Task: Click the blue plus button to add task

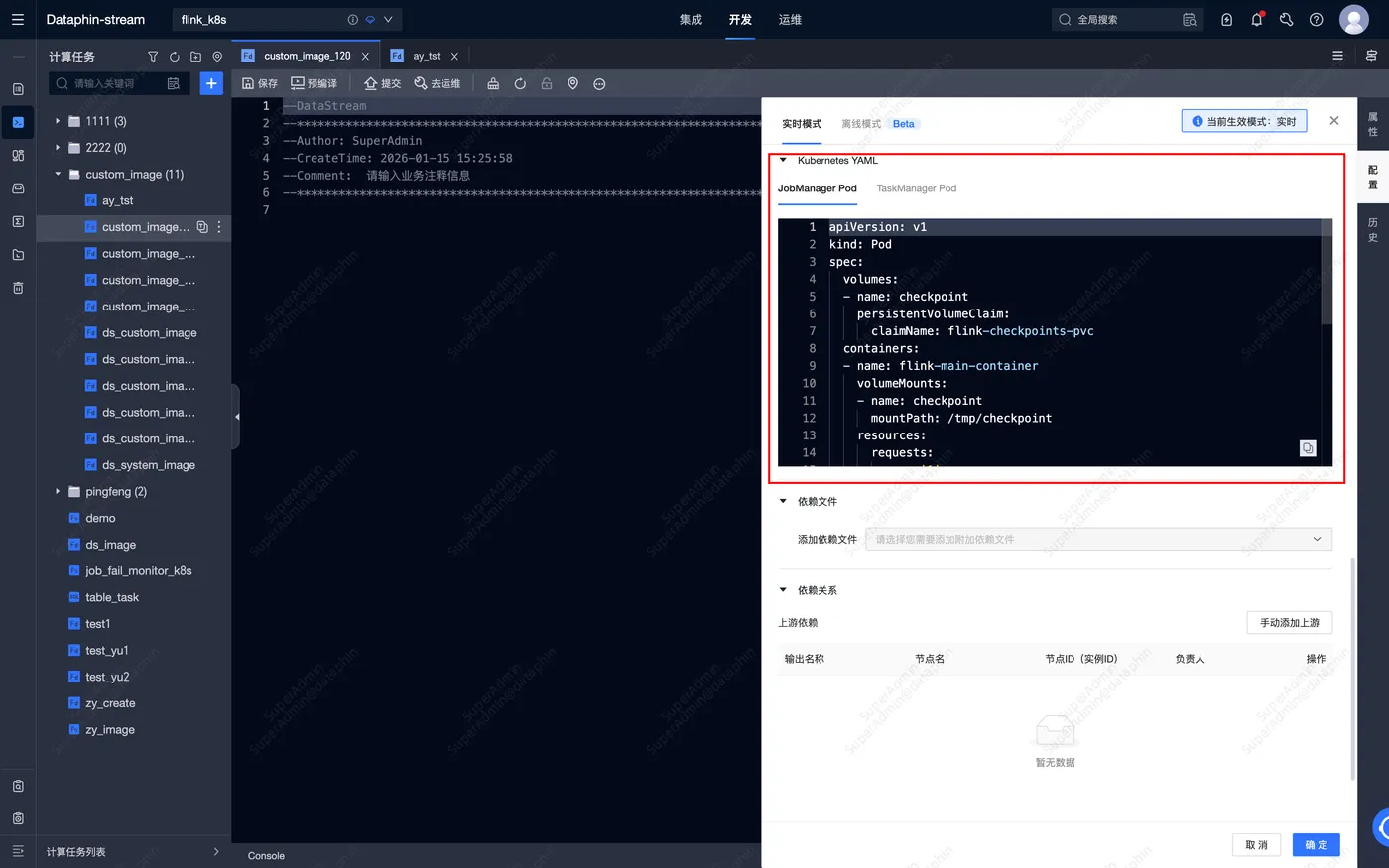Action: coord(211,83)
